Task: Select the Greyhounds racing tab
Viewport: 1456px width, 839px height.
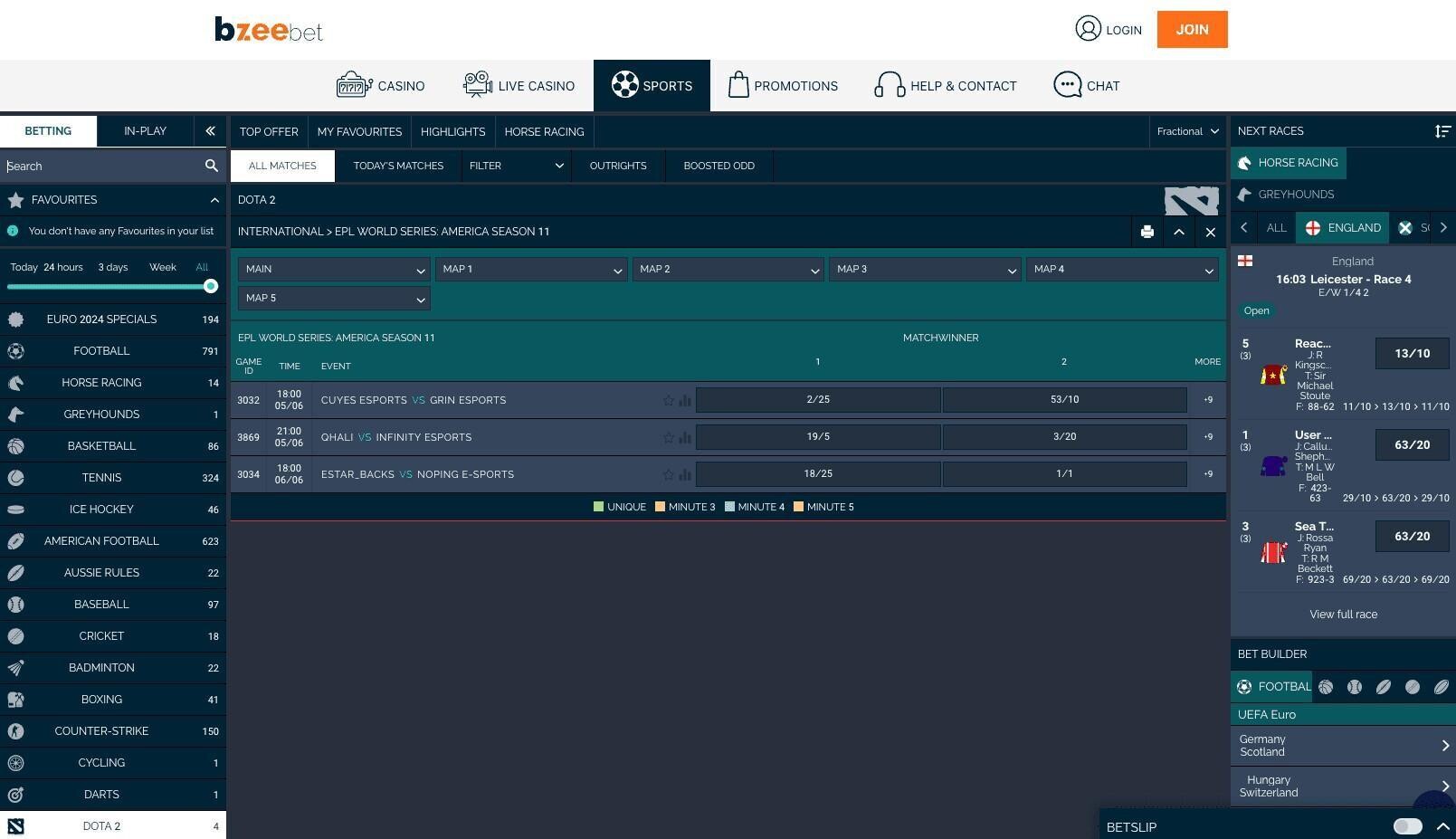Action: point(1286,195)
